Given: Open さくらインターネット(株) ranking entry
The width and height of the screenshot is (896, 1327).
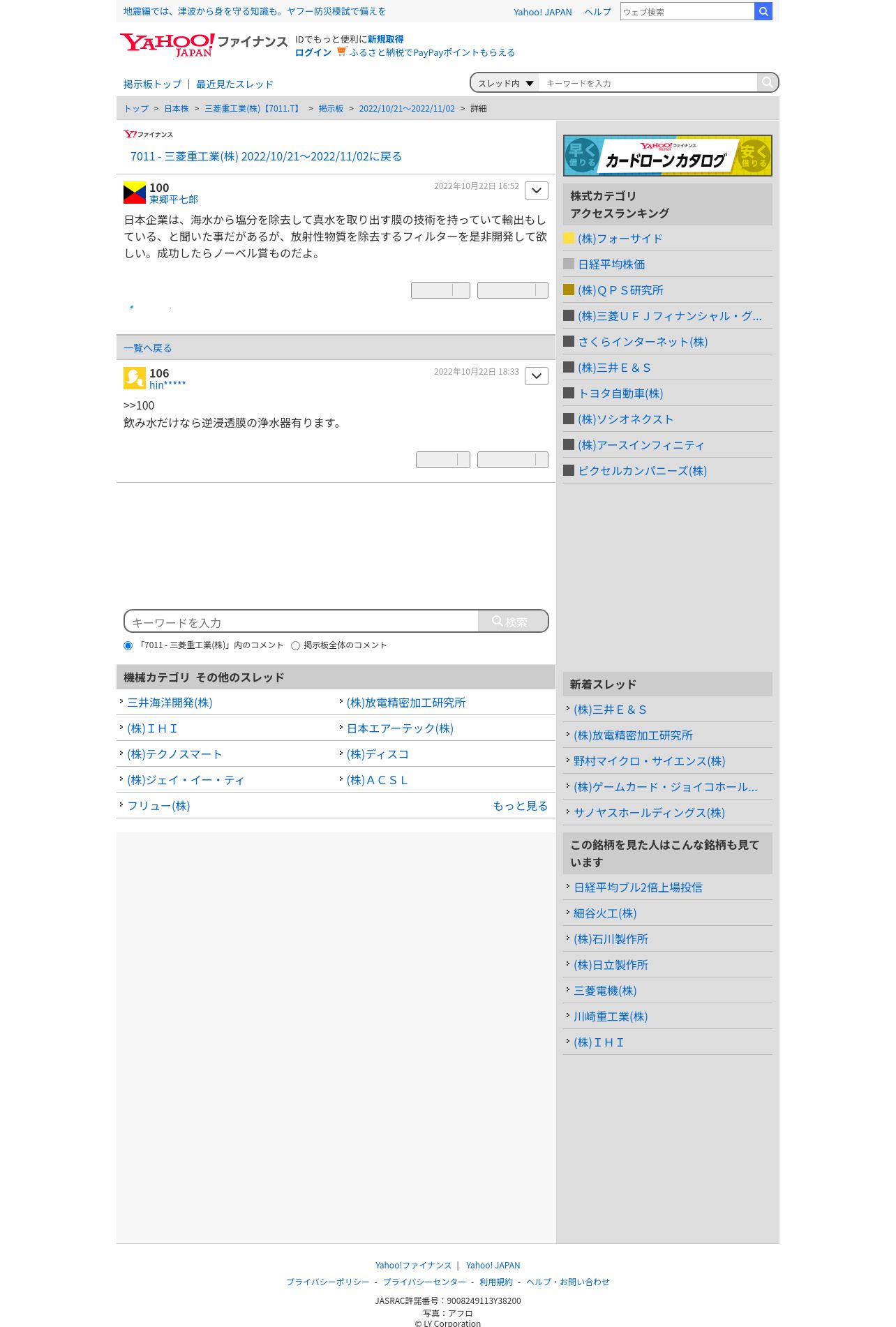Looking at the screenshot, I should click(x=643, y=342).
